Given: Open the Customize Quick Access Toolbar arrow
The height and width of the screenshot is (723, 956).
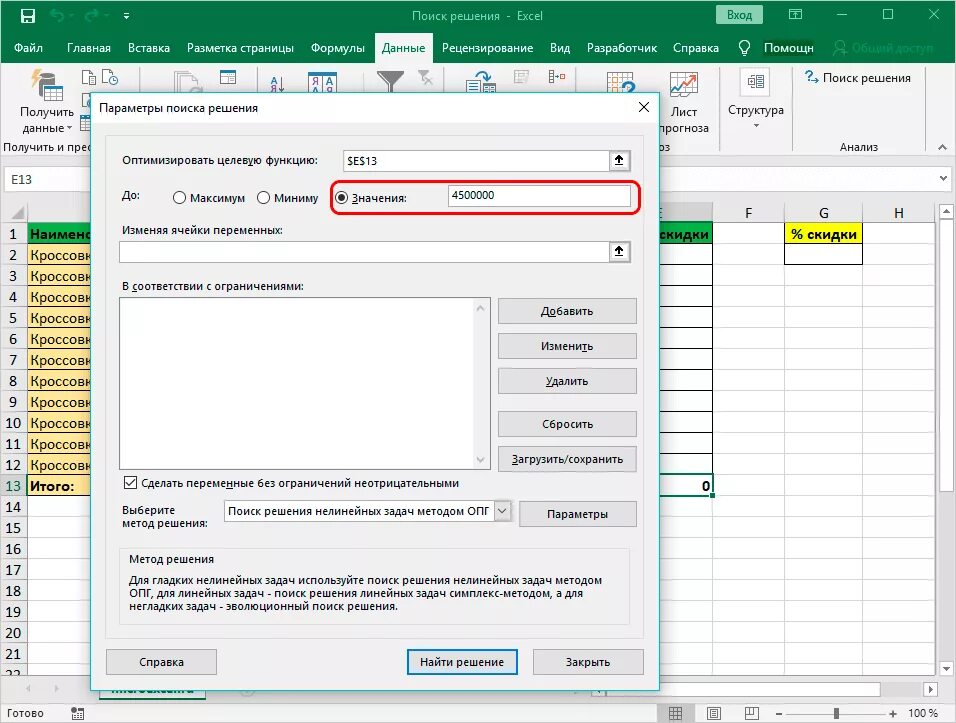Looking at the screenshot, I should click(x=126, y=16).
